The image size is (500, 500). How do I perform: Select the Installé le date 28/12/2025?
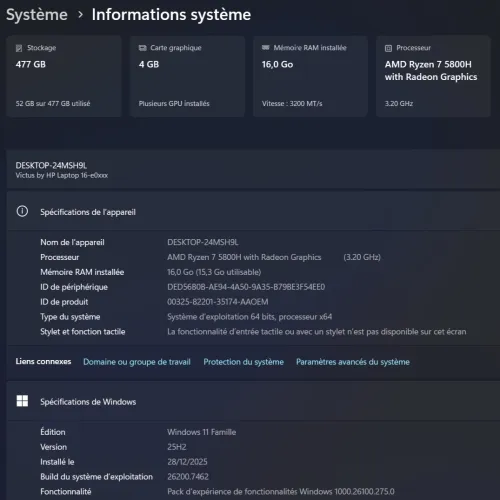coord(187,462)
